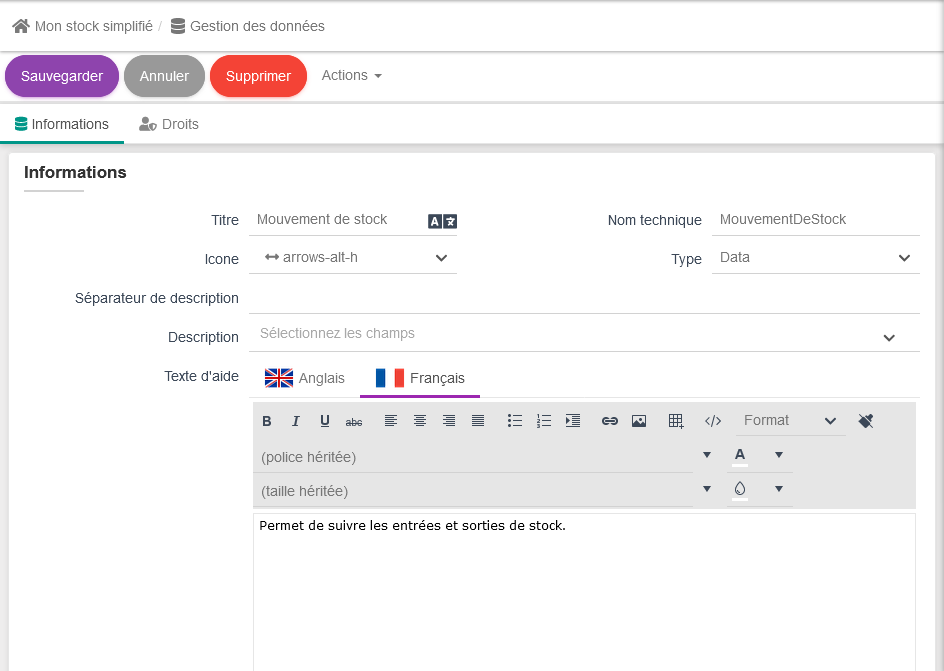Open the Format dropdown in the editor
The image size is (944, 671).
click(x=790, y=421)
